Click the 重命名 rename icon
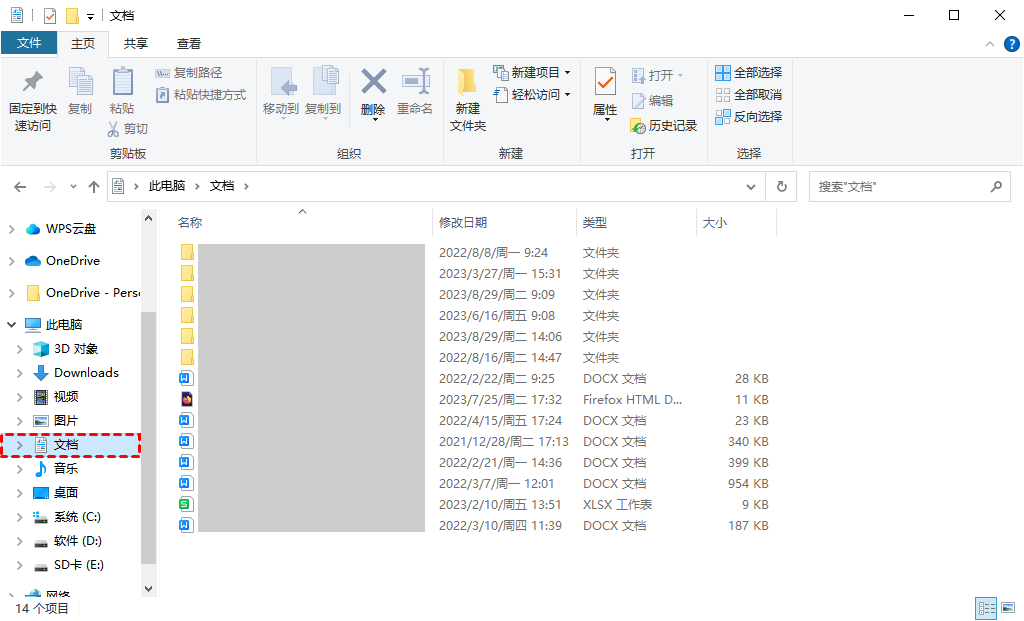 pyautogui.click(x=415, y=82)
